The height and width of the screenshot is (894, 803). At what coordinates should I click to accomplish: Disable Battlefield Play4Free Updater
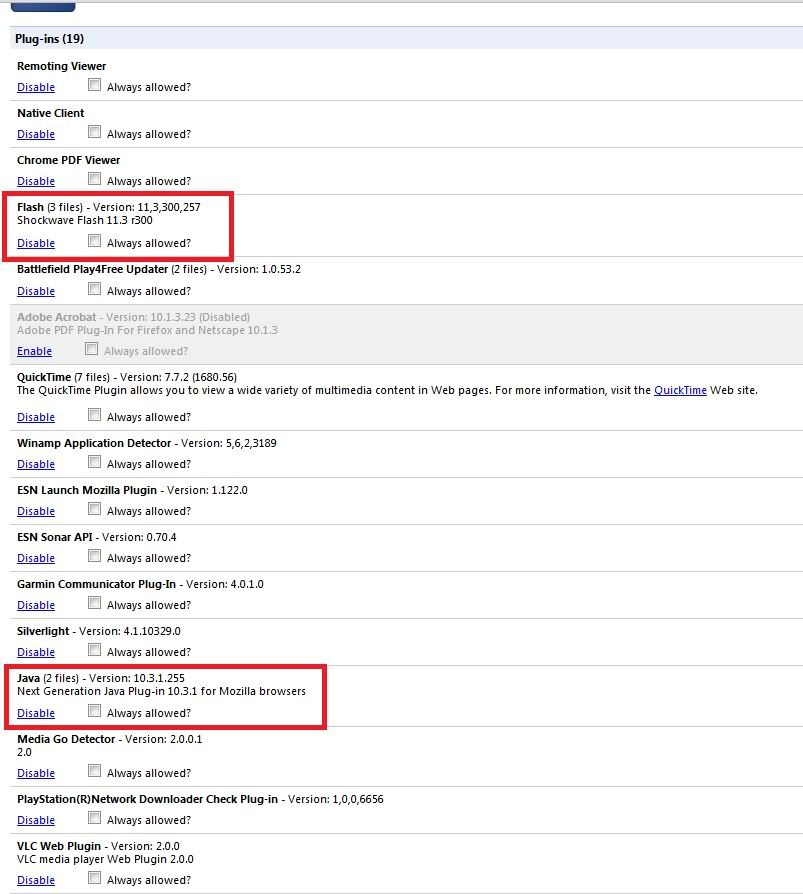(36, 291)
